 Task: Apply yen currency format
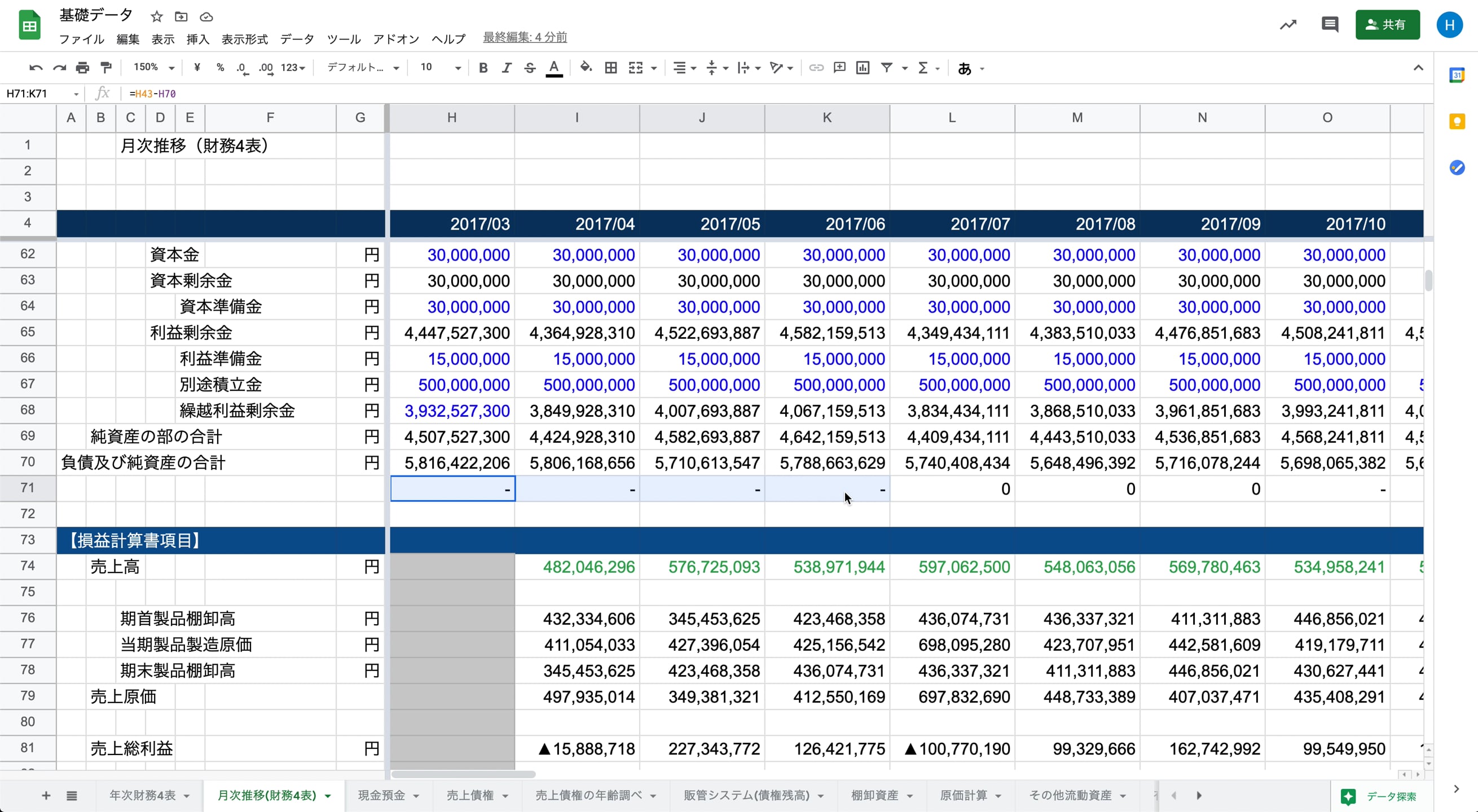tap(197, 68)
